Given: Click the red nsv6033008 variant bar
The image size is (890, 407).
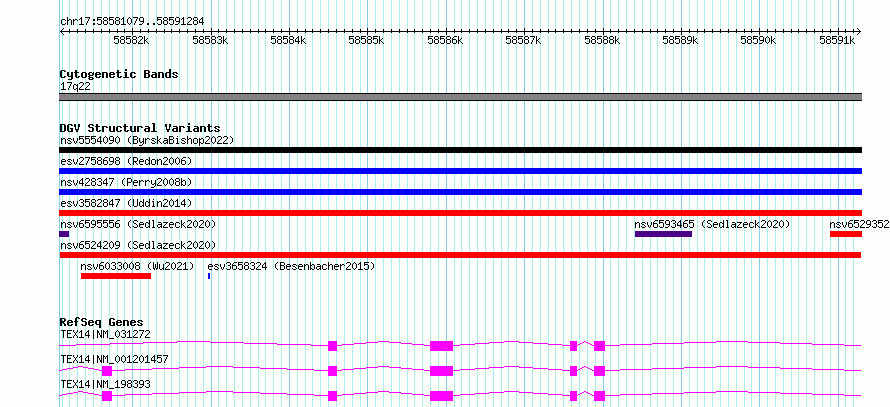Looking at the screenshot, I should [x=116, y=276].
